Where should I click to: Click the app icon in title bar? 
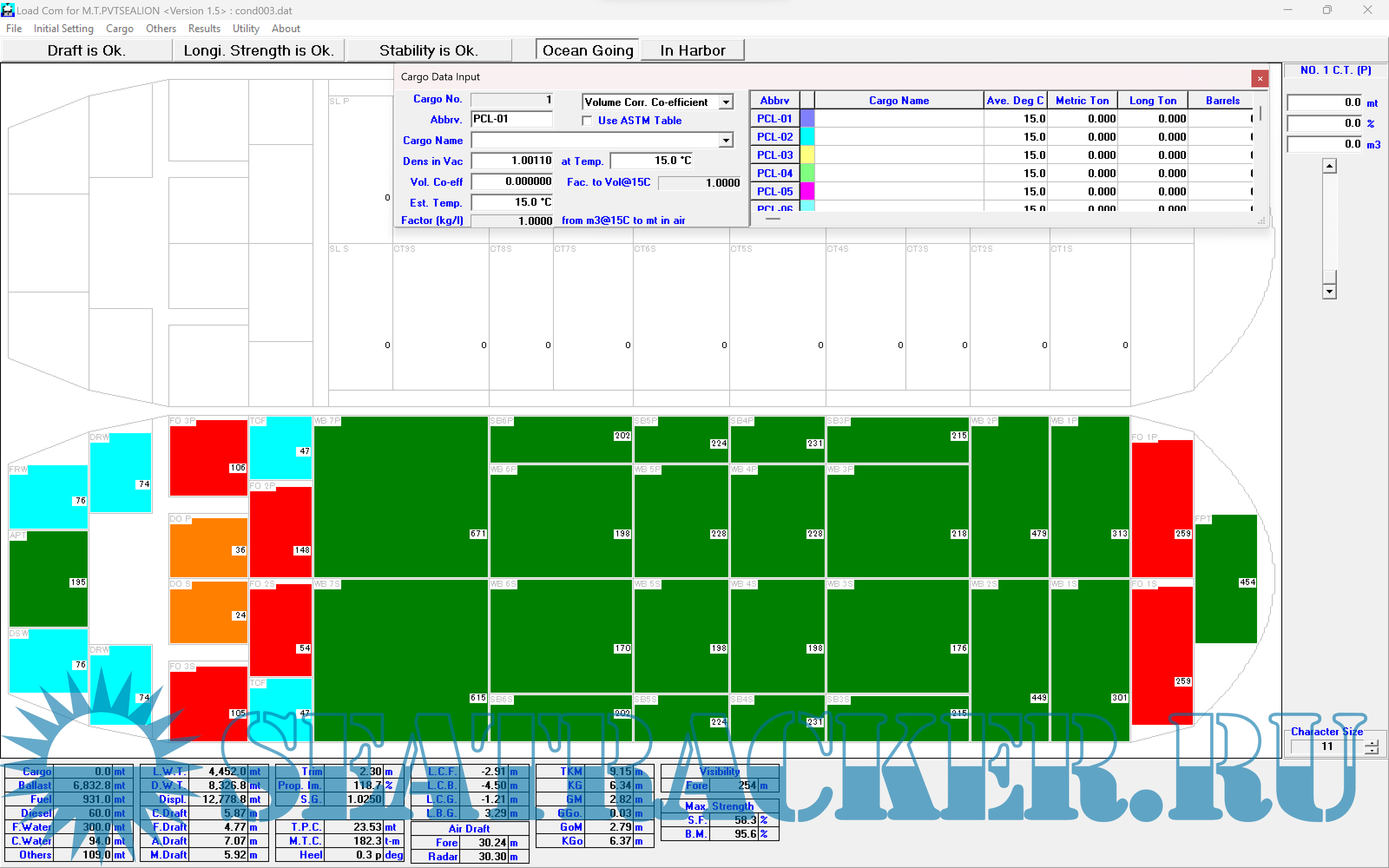click(x=7, y=10)
